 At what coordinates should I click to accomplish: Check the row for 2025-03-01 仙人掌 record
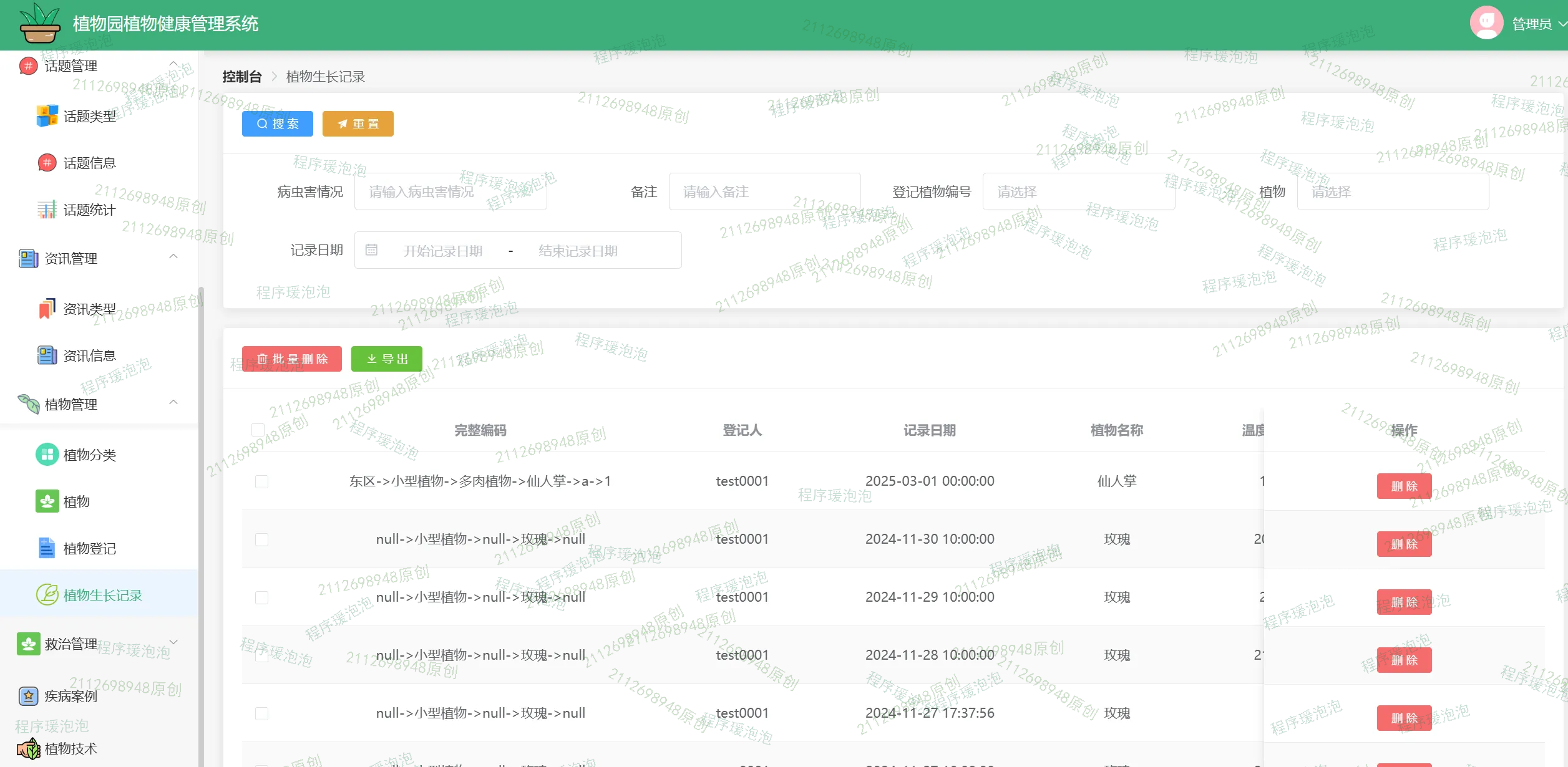[x=261, y=481]
